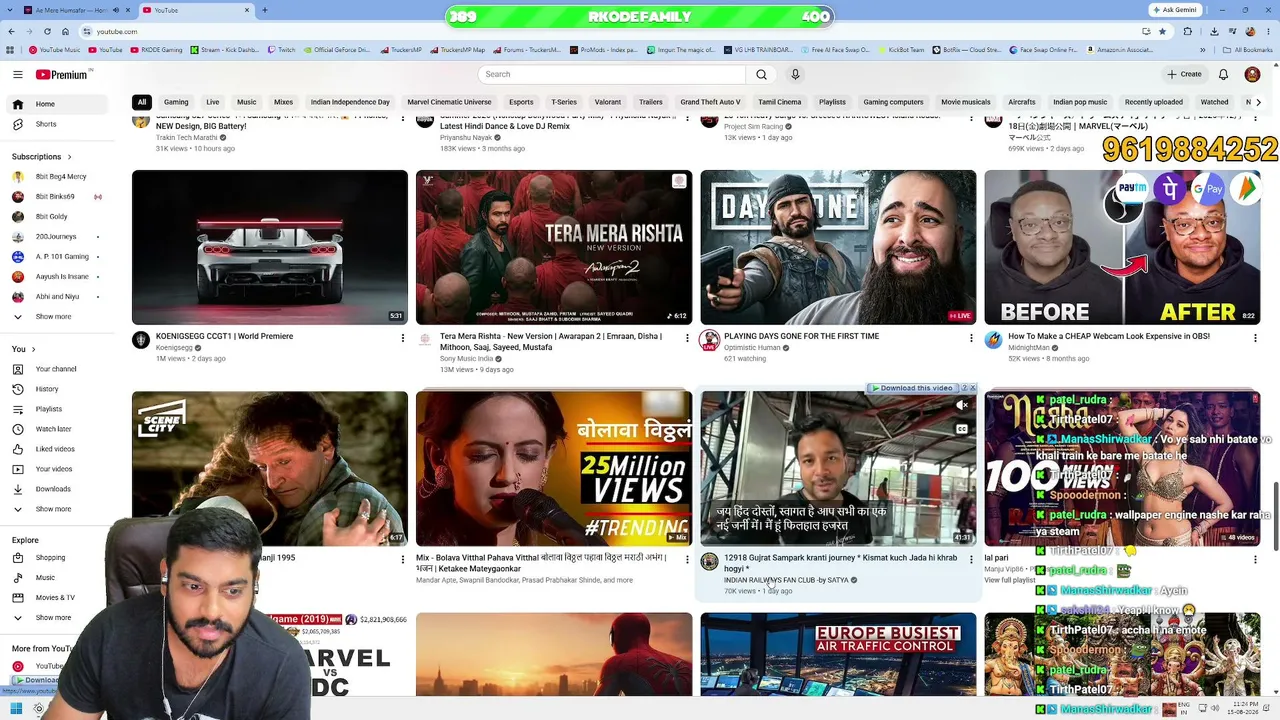Select the Gaming category chip
Image resolution: width=1280 pixels, height=720 pixels.
176,102
